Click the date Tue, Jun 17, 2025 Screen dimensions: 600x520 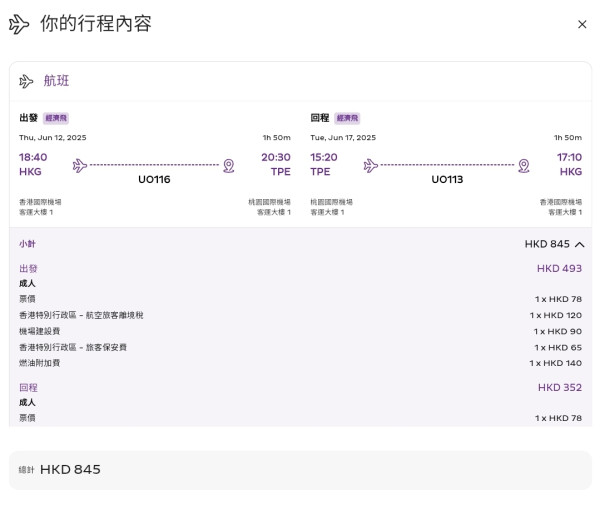pos(343,137)
